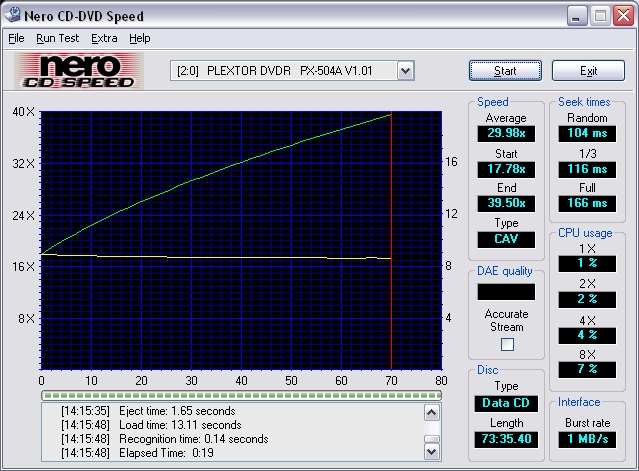Viewport: 639px width, 471px height.
Task: Click the empty DAE quality field
Action: pos(506,292)
